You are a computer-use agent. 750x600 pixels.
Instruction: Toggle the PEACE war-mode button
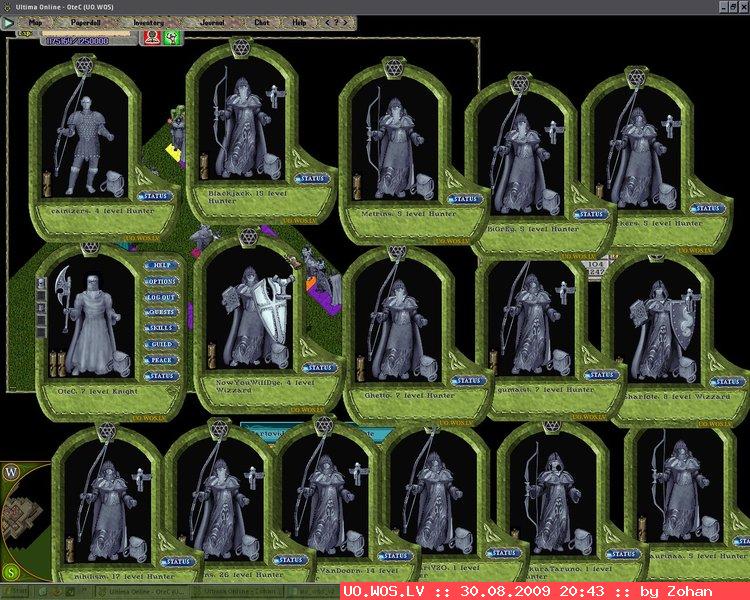point(162,360)
